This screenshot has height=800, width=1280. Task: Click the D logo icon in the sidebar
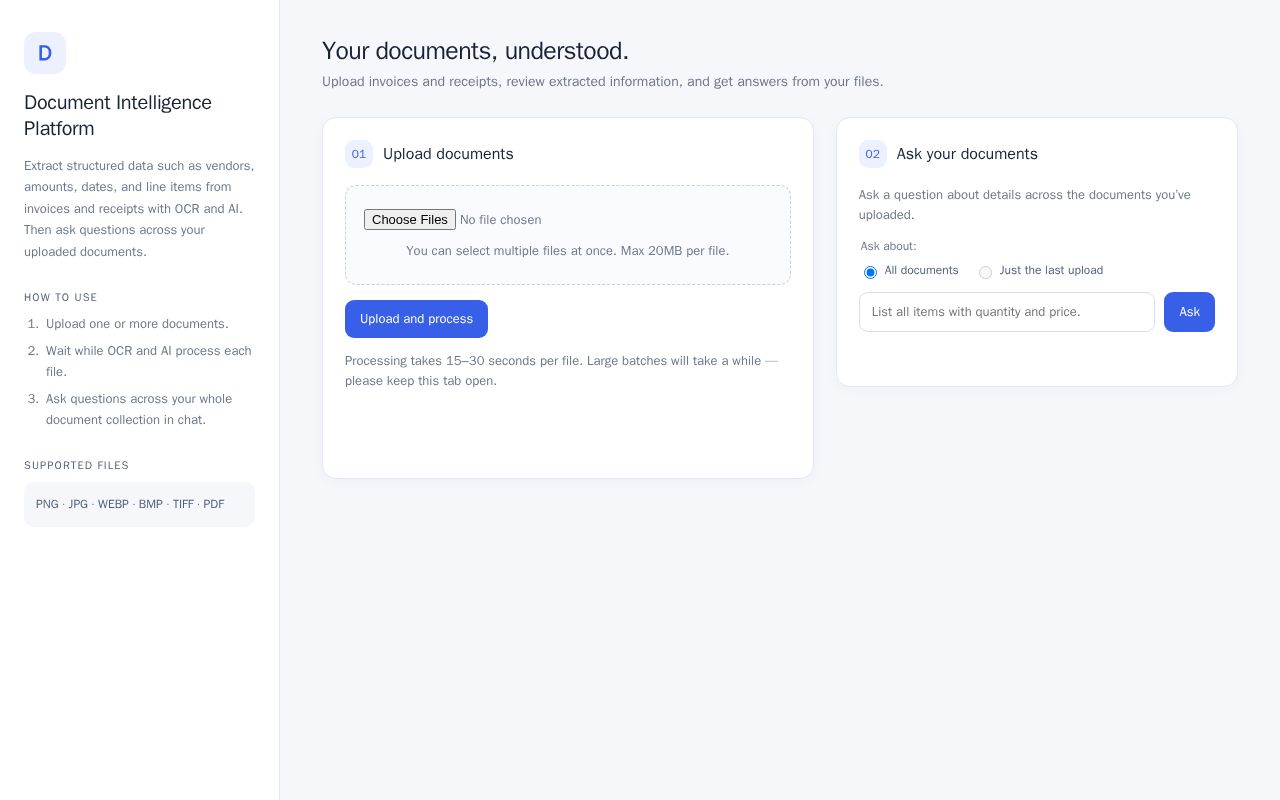[45, 53]
